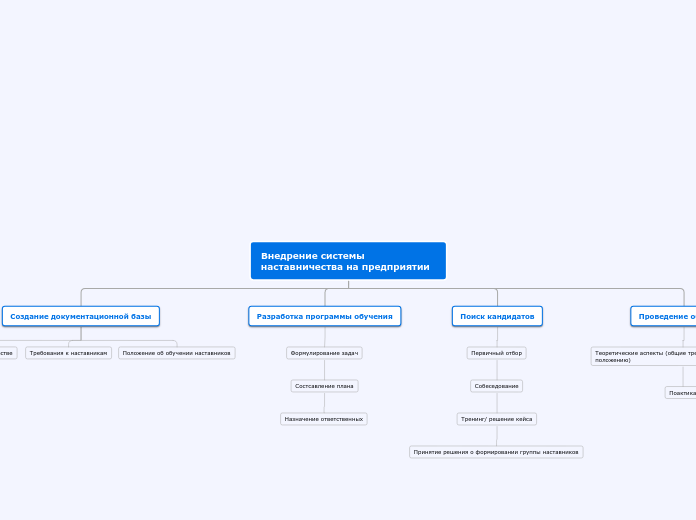Select the 'Собеседование' node
The image size is (696, 520).
[x=497, y=386]
